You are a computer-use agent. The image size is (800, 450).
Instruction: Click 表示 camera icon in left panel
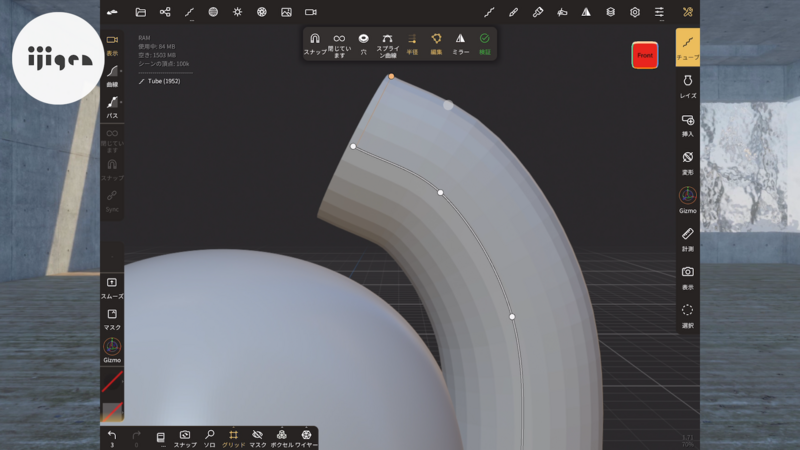point(112,45)
